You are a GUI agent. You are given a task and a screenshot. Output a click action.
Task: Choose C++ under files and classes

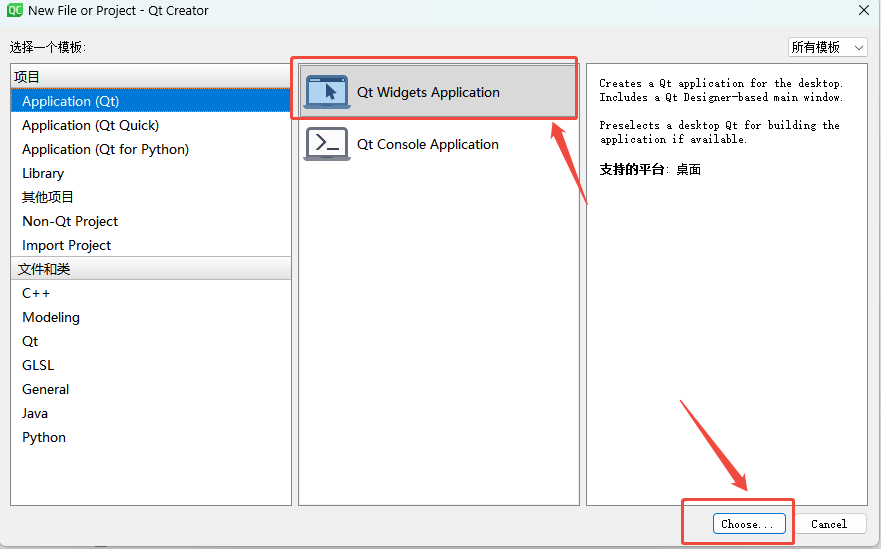36,293
